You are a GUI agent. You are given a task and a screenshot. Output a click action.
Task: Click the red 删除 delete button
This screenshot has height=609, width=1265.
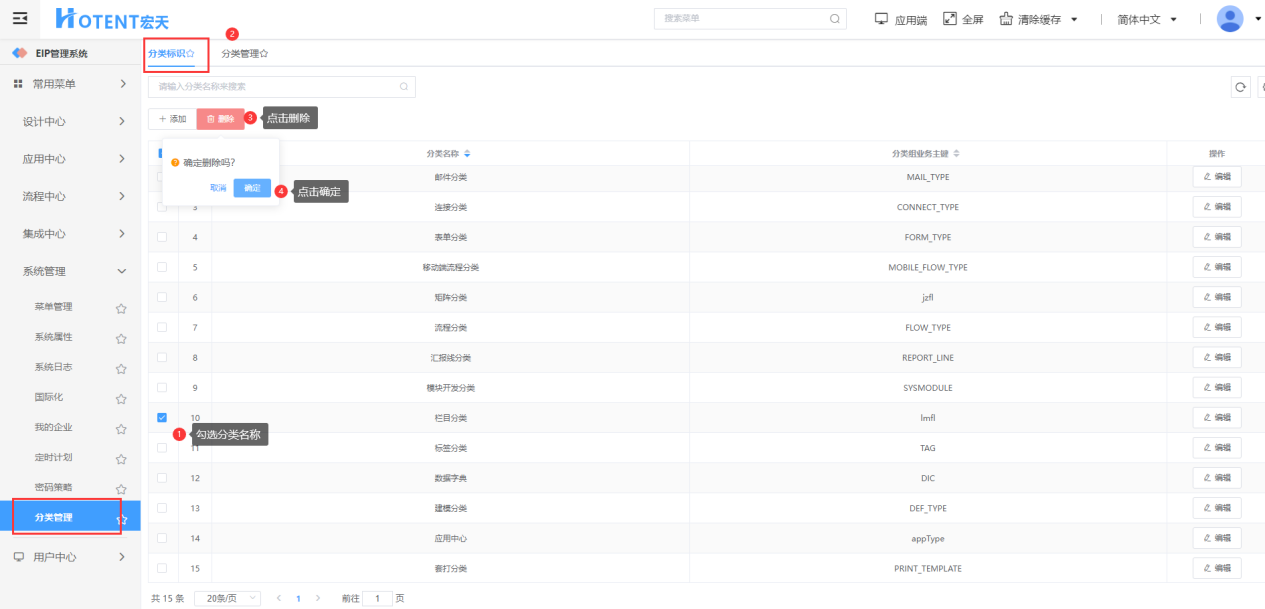pos(220,119)
